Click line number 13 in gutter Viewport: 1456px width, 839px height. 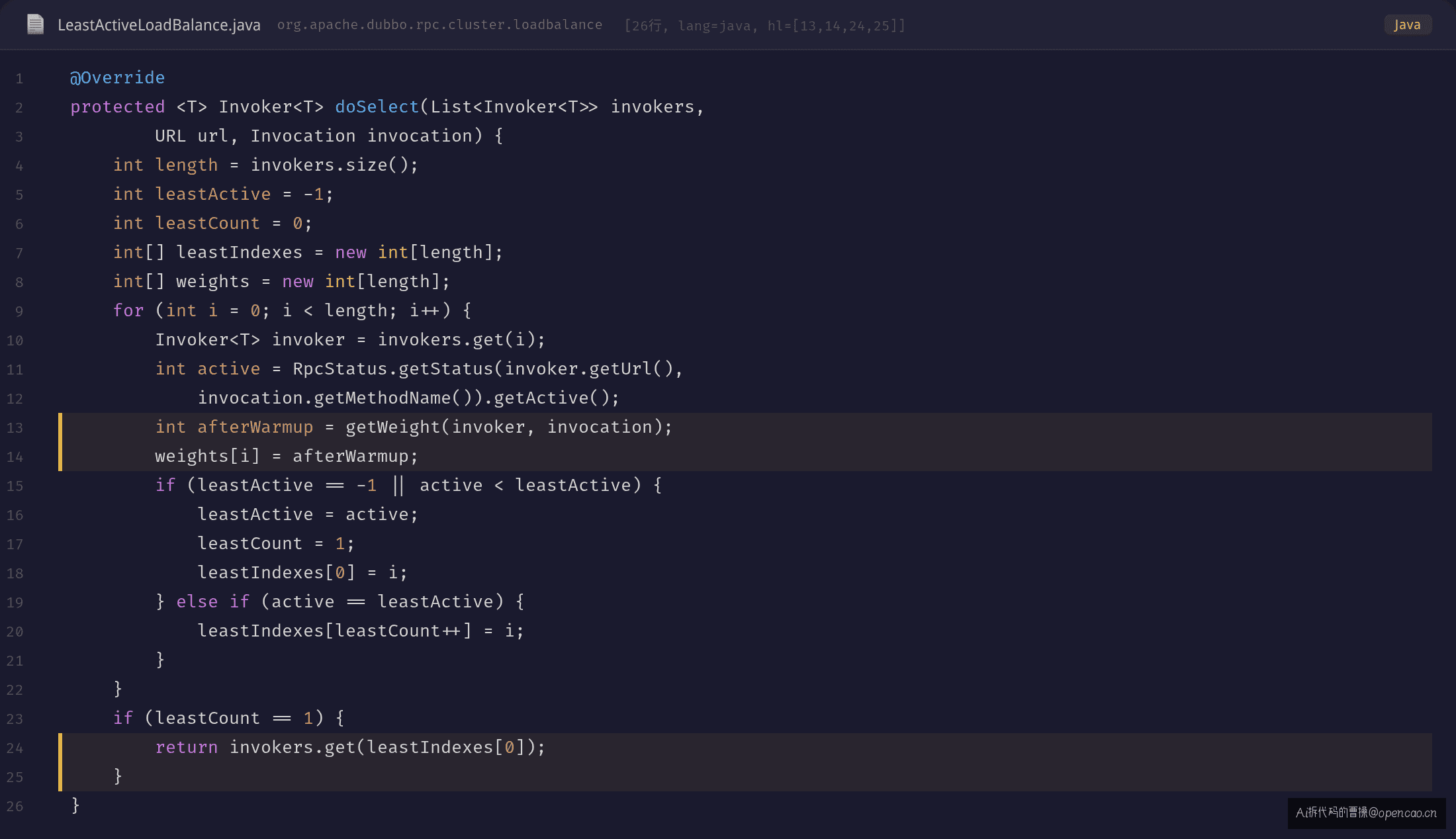click(x=15, y=428)
